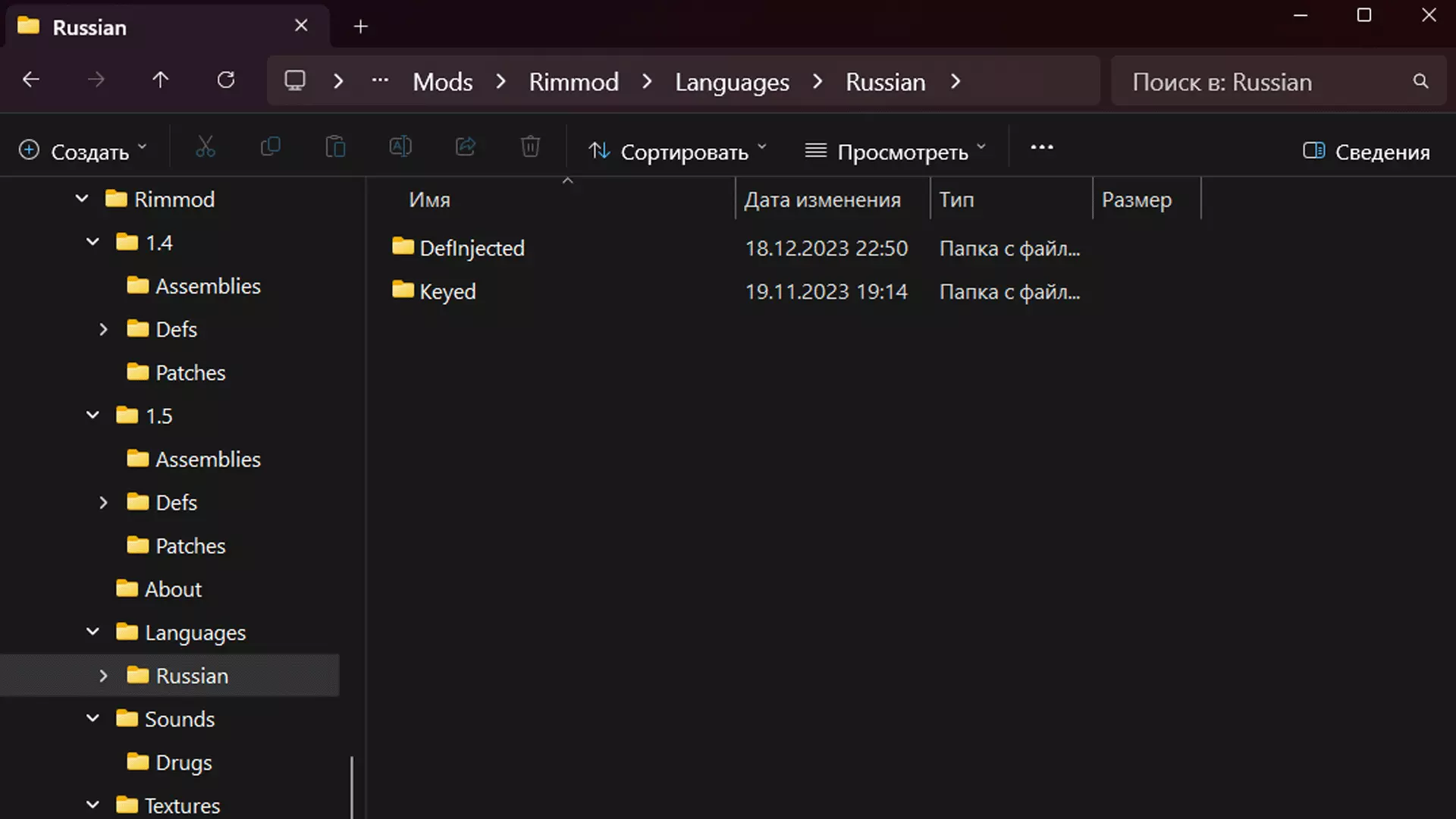This screenshot has height=819, width=1456.
Task: Click the Paste clipboard icon
Action: click(335, 147)
